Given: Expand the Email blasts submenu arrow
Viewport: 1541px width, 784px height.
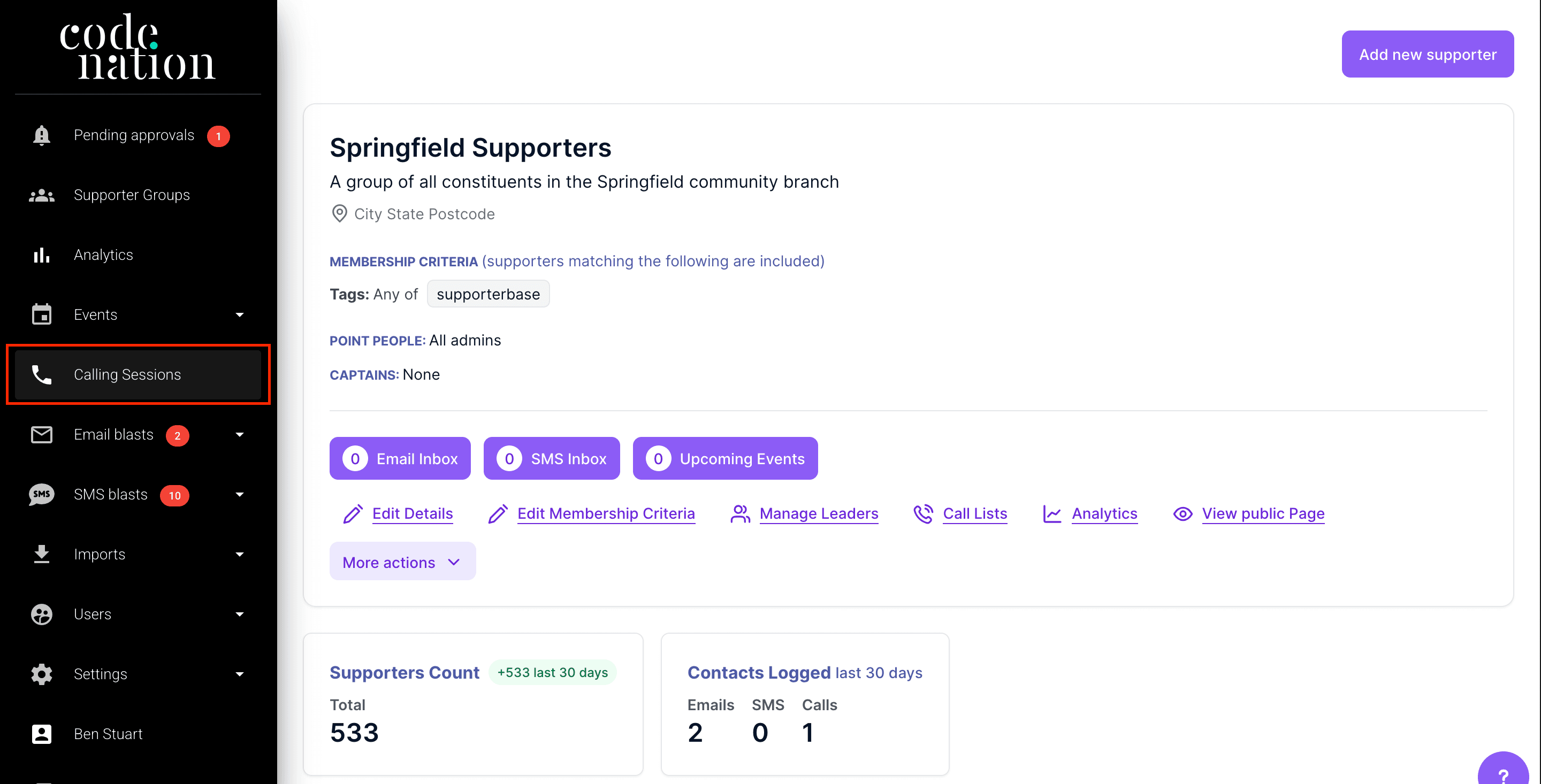Looking at the screenshot, I should click(240, 435).
